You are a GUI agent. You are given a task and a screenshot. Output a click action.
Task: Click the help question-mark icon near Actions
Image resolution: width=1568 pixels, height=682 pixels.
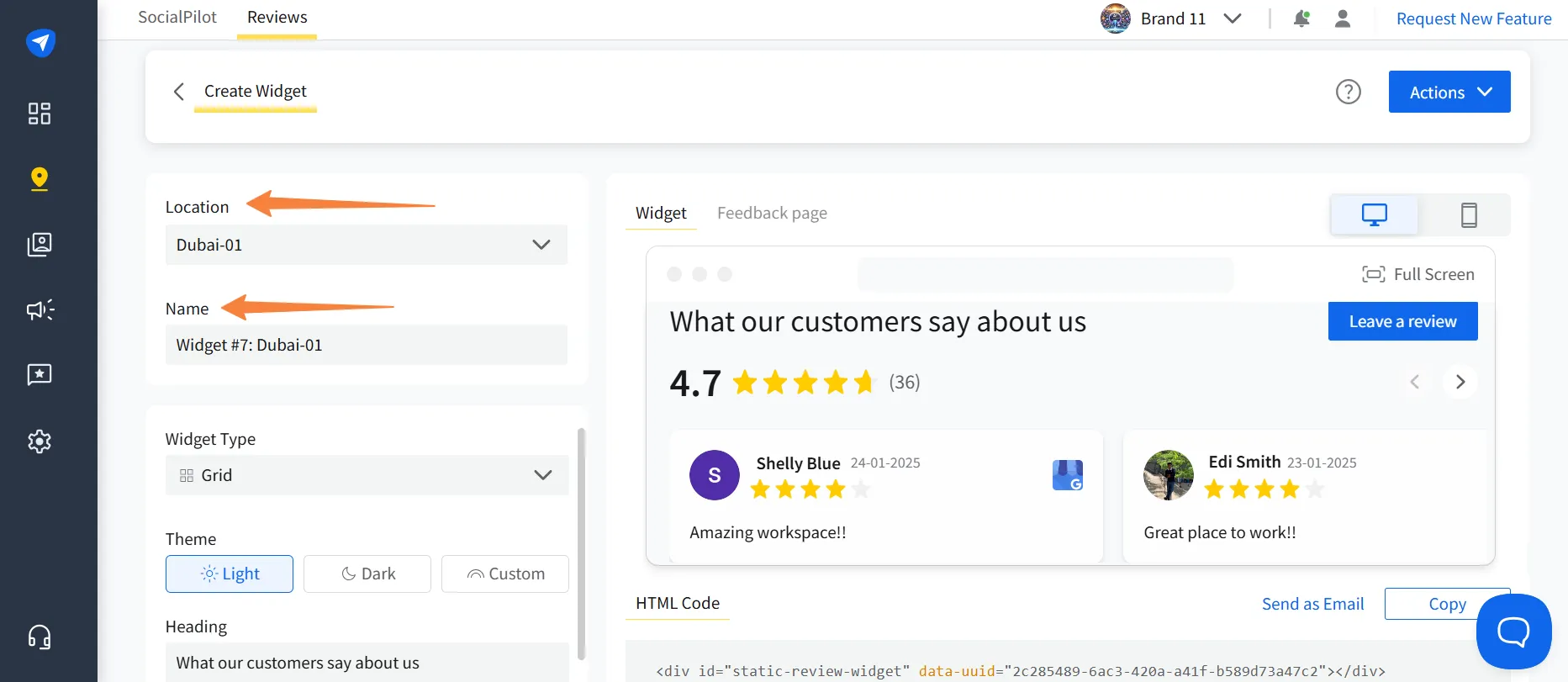(x=1349, y=92)
